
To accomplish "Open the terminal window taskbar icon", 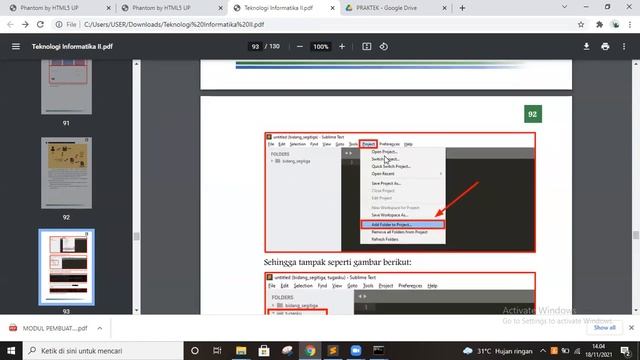I will (379, 351).
